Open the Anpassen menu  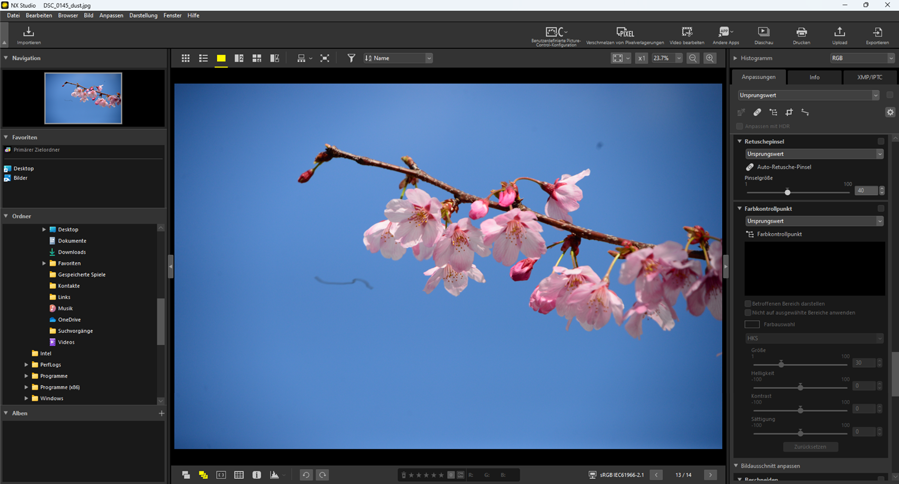click(x=111, y=16)
